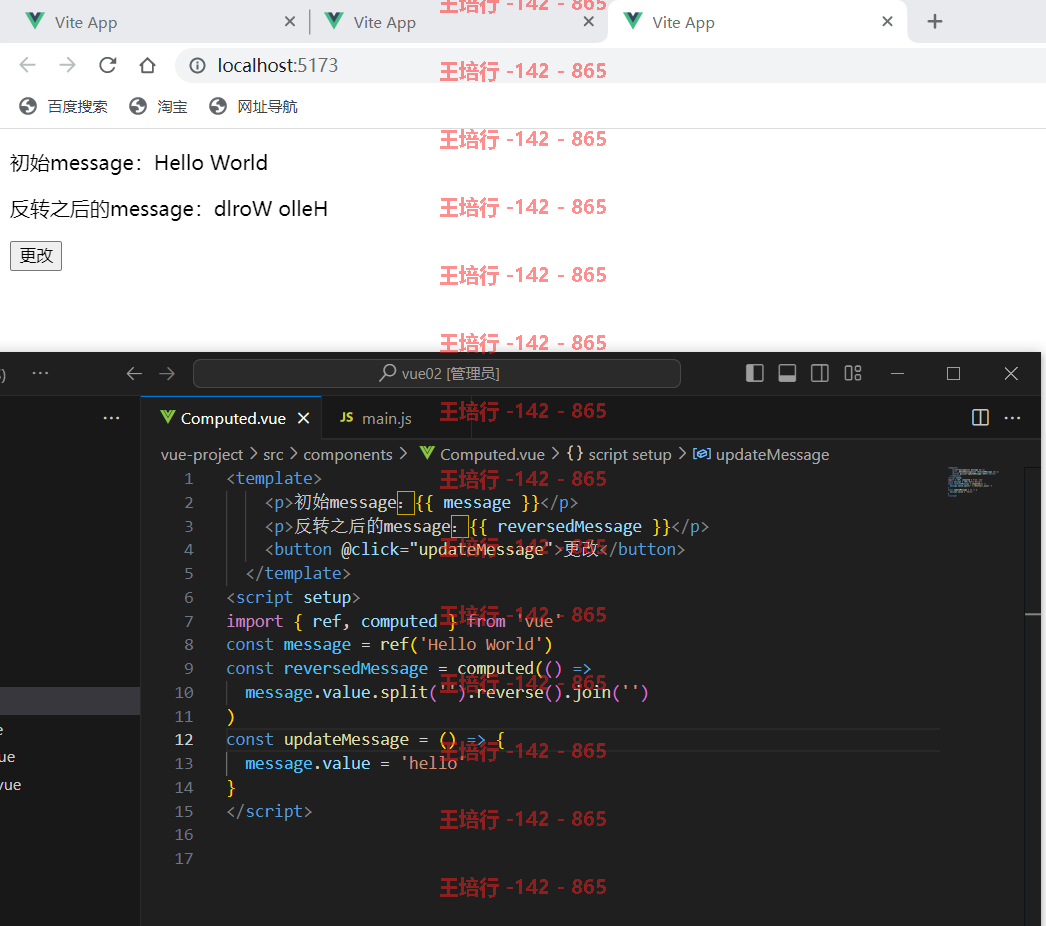
Task: Click vue-project in the breadcrumb
Action: tap(201, 455)
